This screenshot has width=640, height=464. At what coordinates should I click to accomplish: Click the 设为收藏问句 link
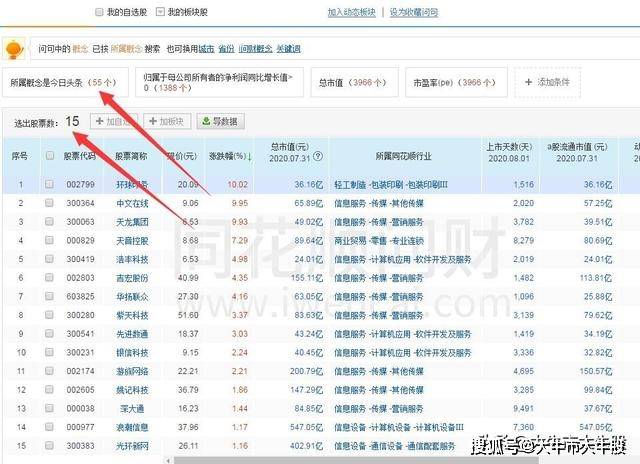tap(414, 12)
